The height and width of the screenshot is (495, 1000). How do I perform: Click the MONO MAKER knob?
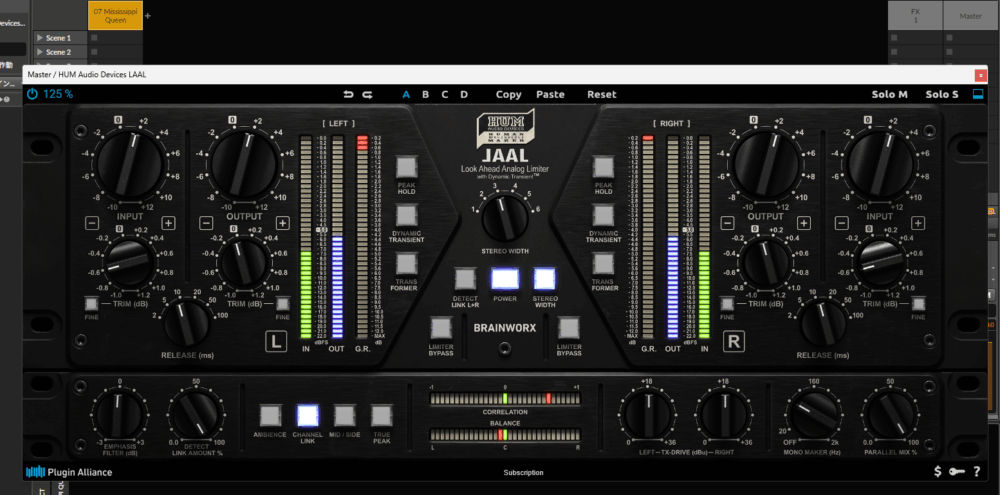[814, 415]
